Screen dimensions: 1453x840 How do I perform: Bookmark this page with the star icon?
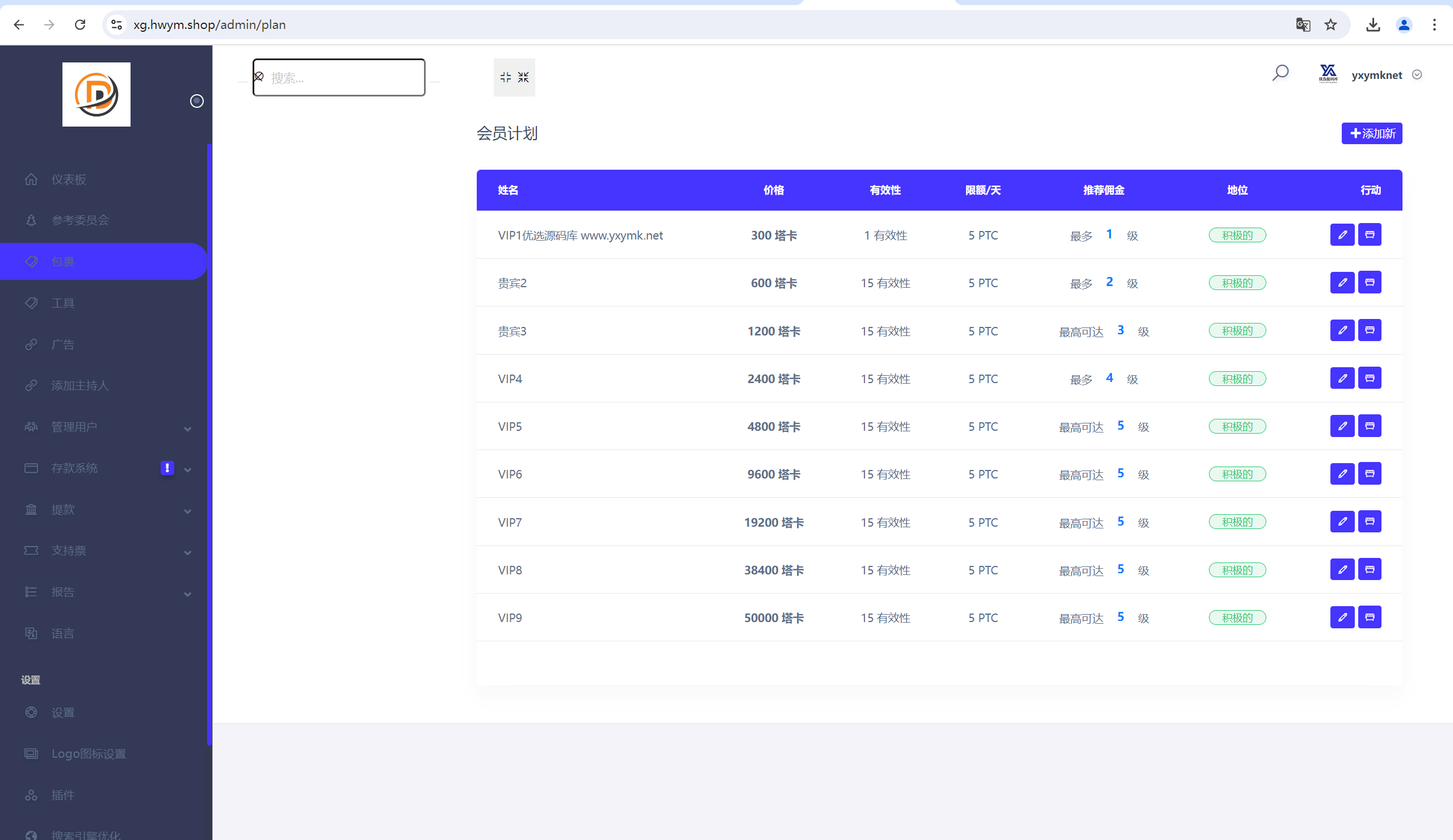coord(1330,25)
